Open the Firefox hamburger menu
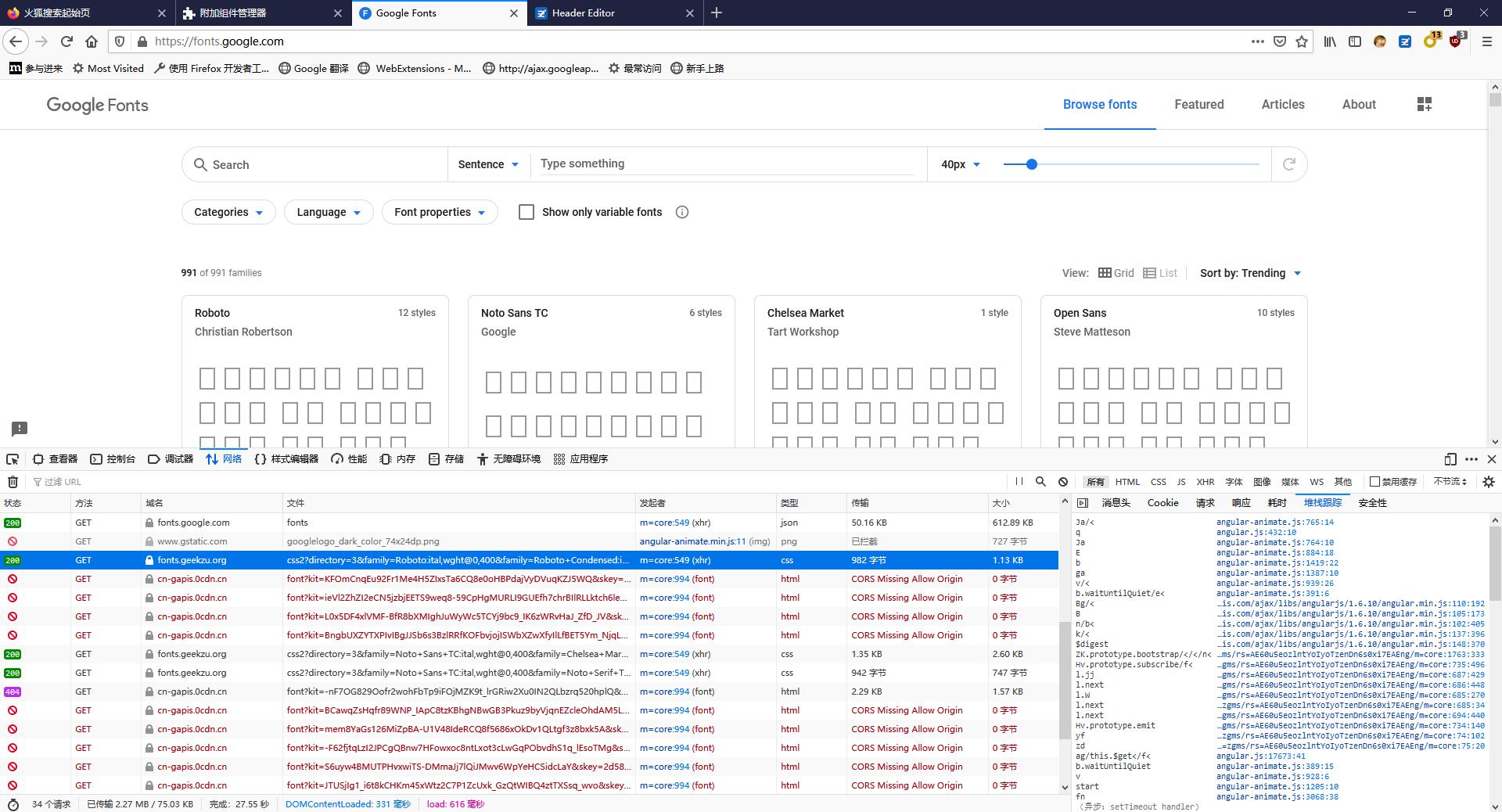This screenshot has width=1502, height=812. [1487, 41]
